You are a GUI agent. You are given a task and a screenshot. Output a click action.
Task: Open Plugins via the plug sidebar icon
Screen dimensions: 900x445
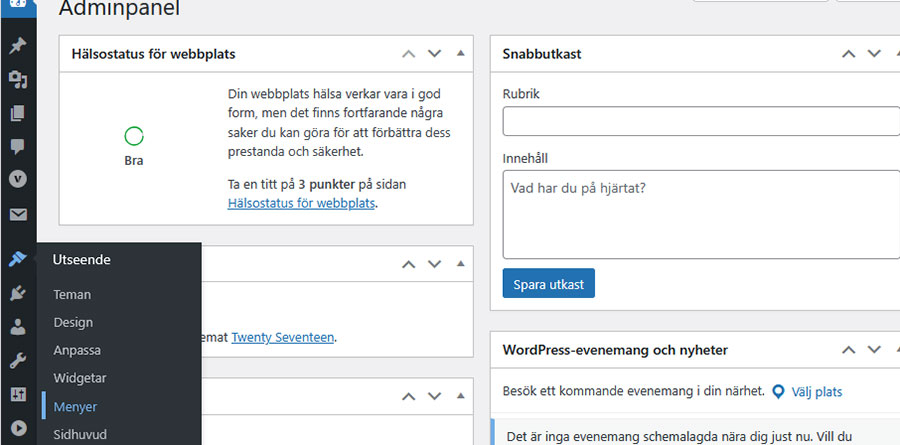[x=17, y=293]
